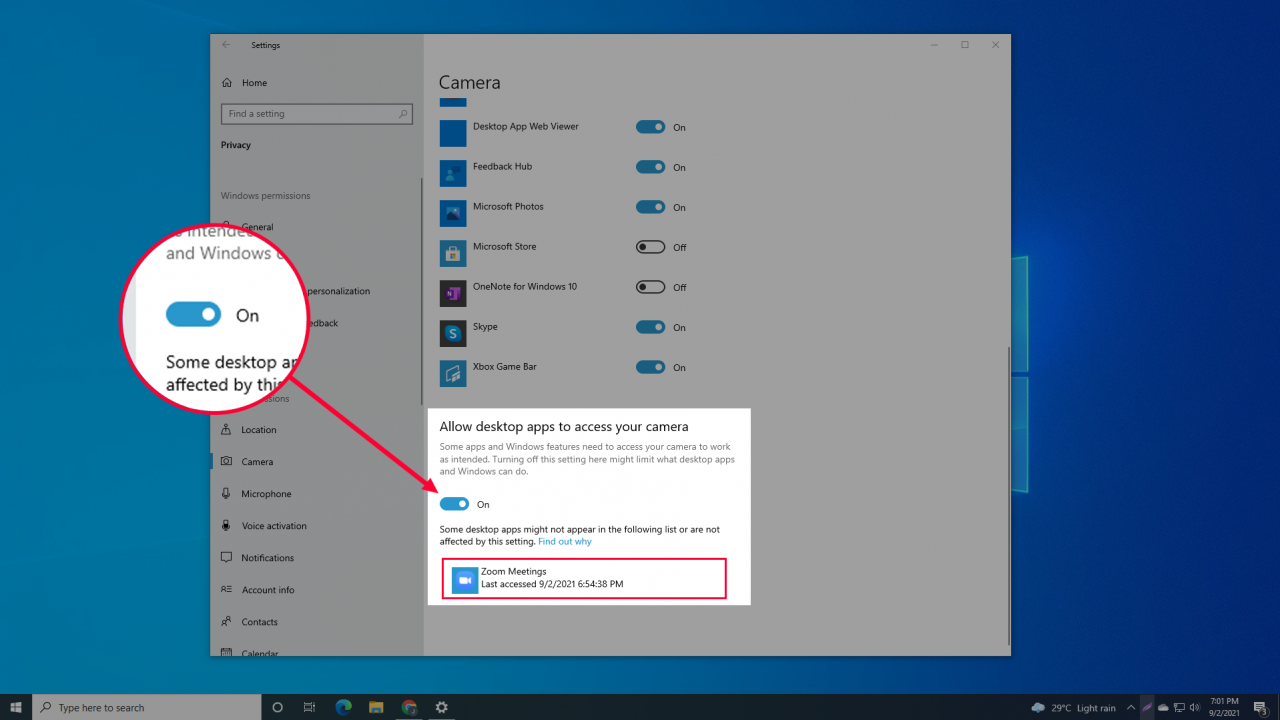
Task: Open Microsoft Edge from the taskbar
Action: click(x=343, y=707)
